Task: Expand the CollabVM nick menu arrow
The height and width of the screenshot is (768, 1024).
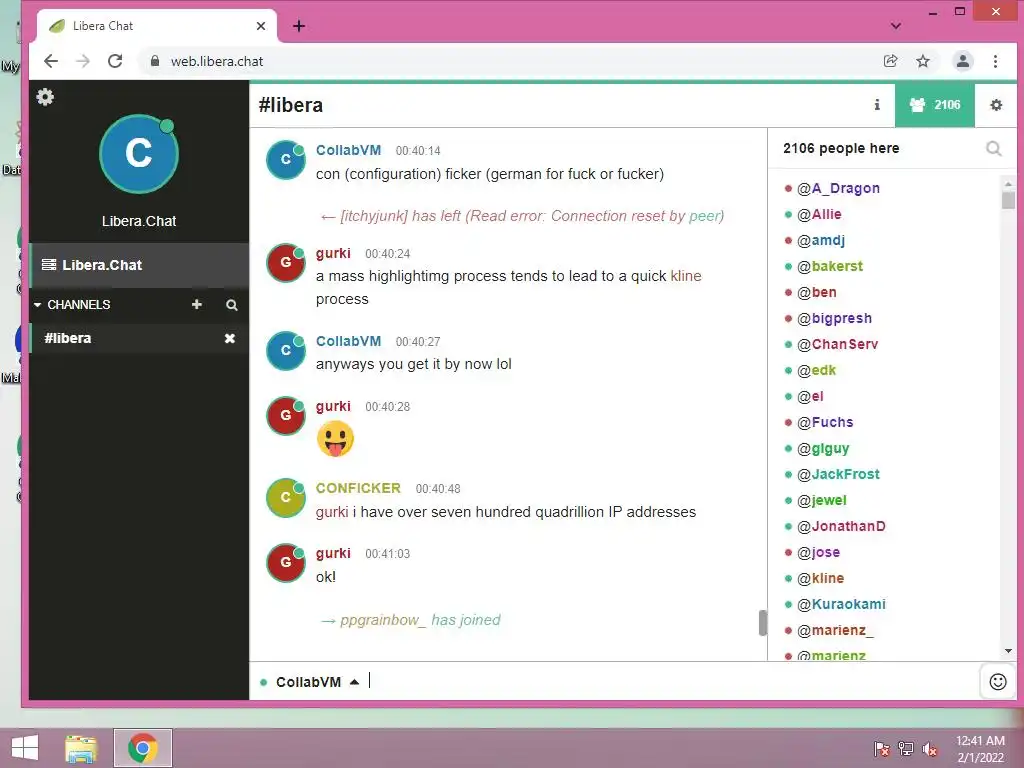Action: 355,682
